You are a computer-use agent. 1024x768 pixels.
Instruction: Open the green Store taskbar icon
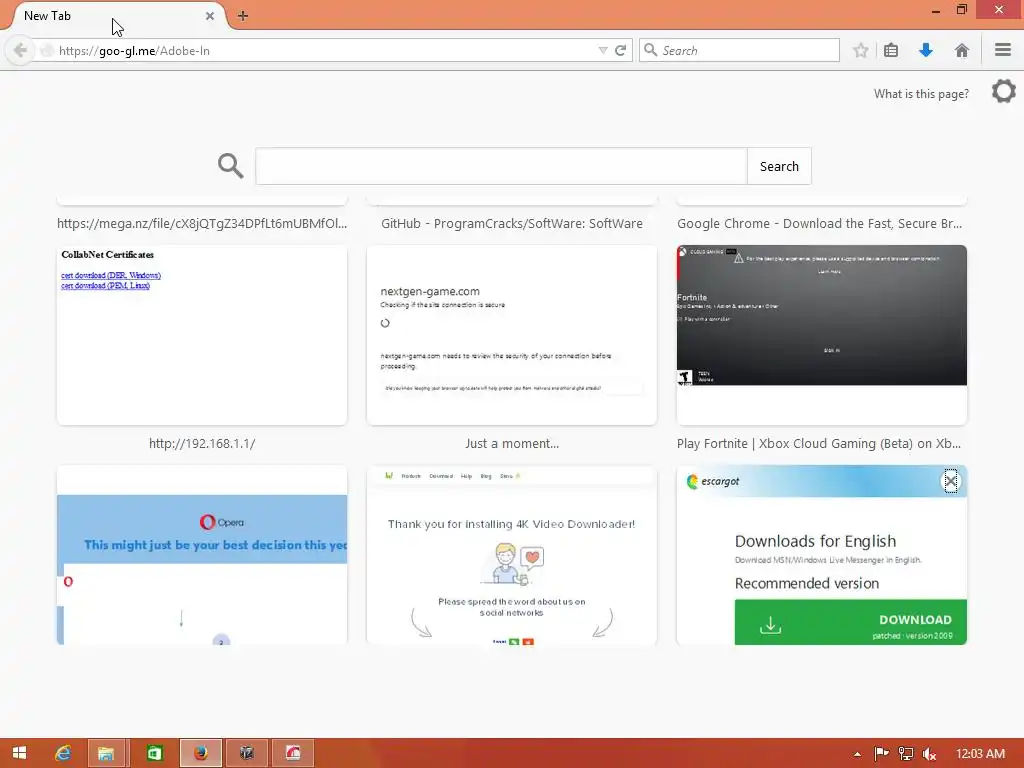(155, 753)
